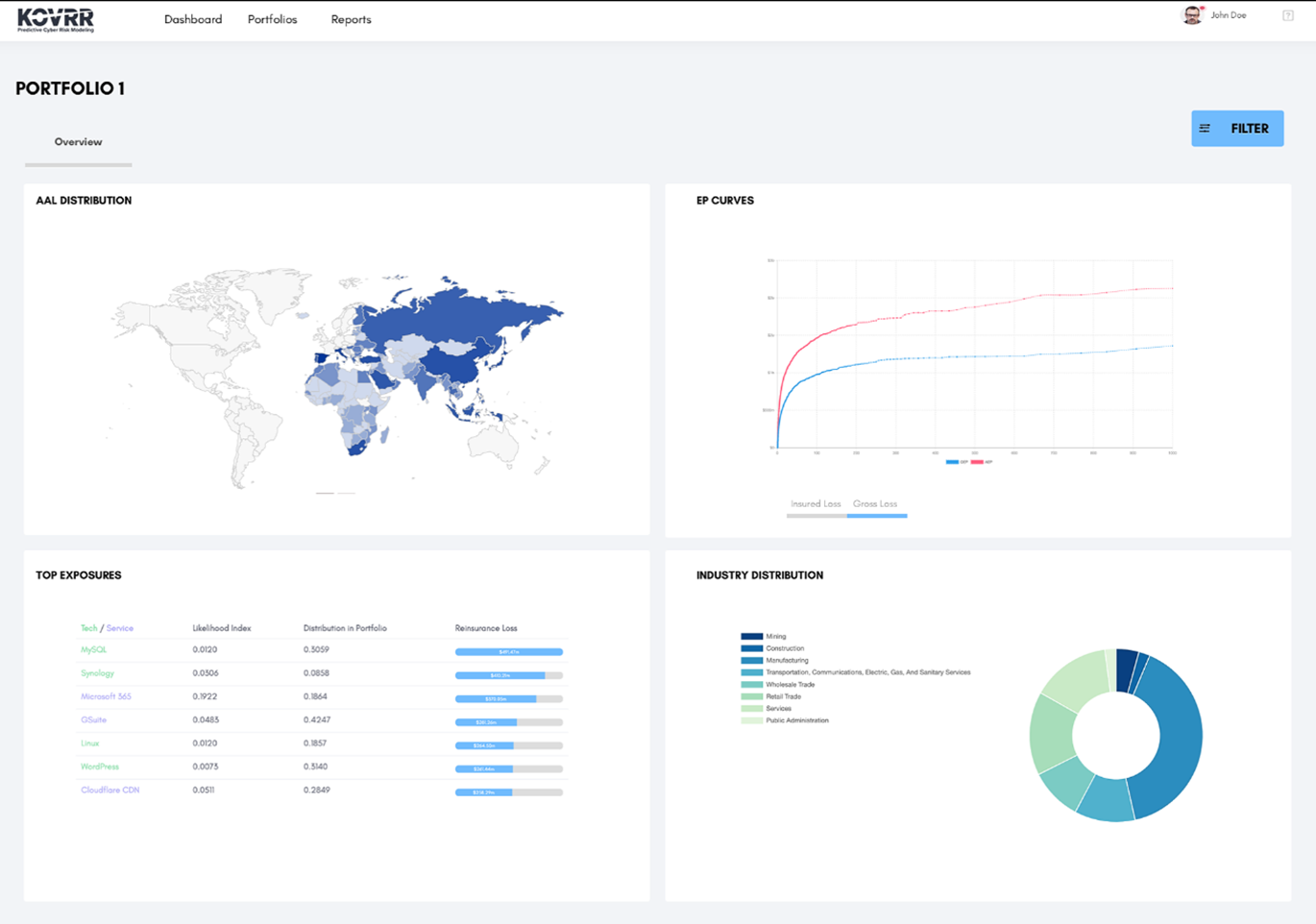Click the Linux reinsurance loss bar
1316x924 pixels.
coord(509,745)
